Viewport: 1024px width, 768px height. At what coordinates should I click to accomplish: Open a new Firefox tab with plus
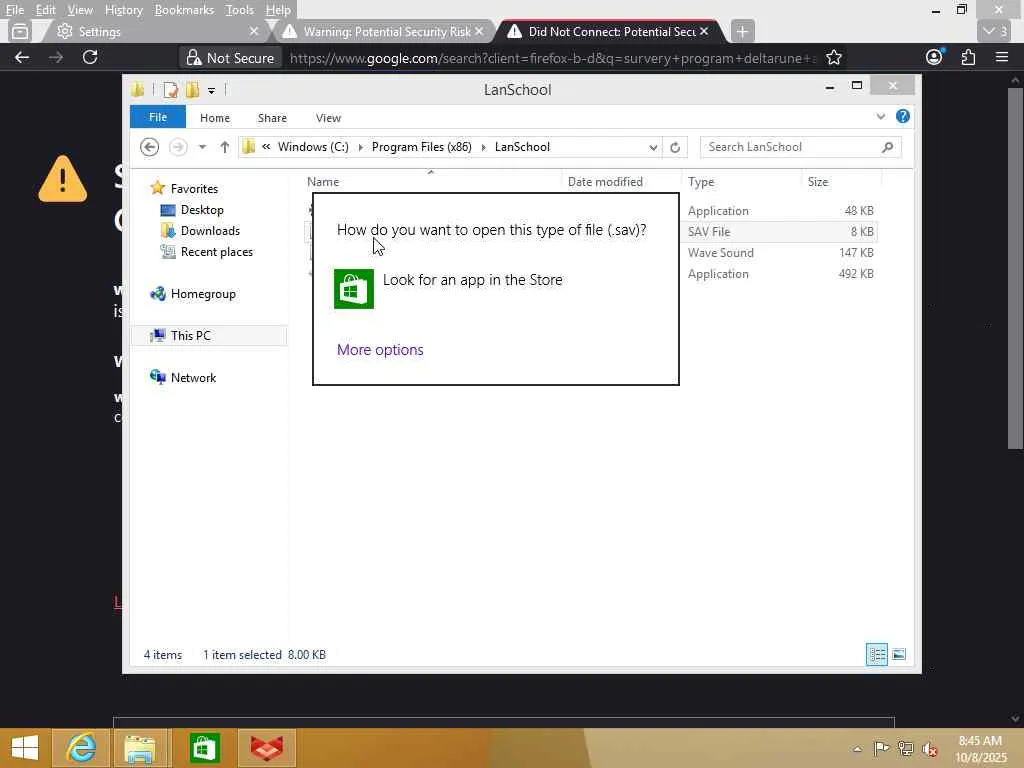click(x=742, y=31)
